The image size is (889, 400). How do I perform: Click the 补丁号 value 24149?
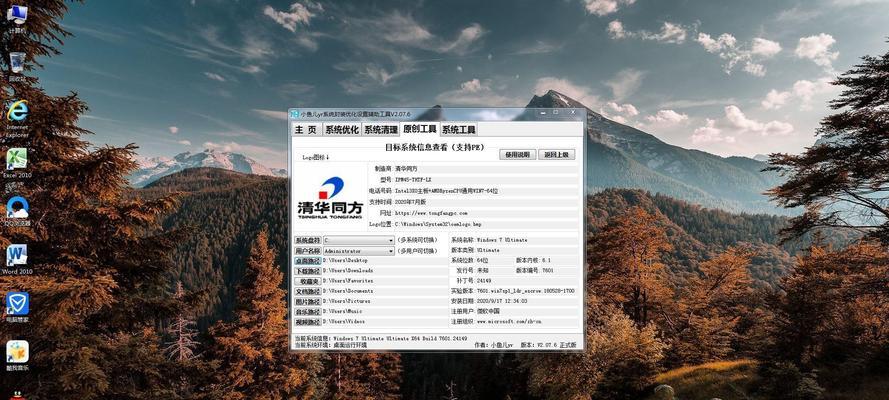click(485, 281)
